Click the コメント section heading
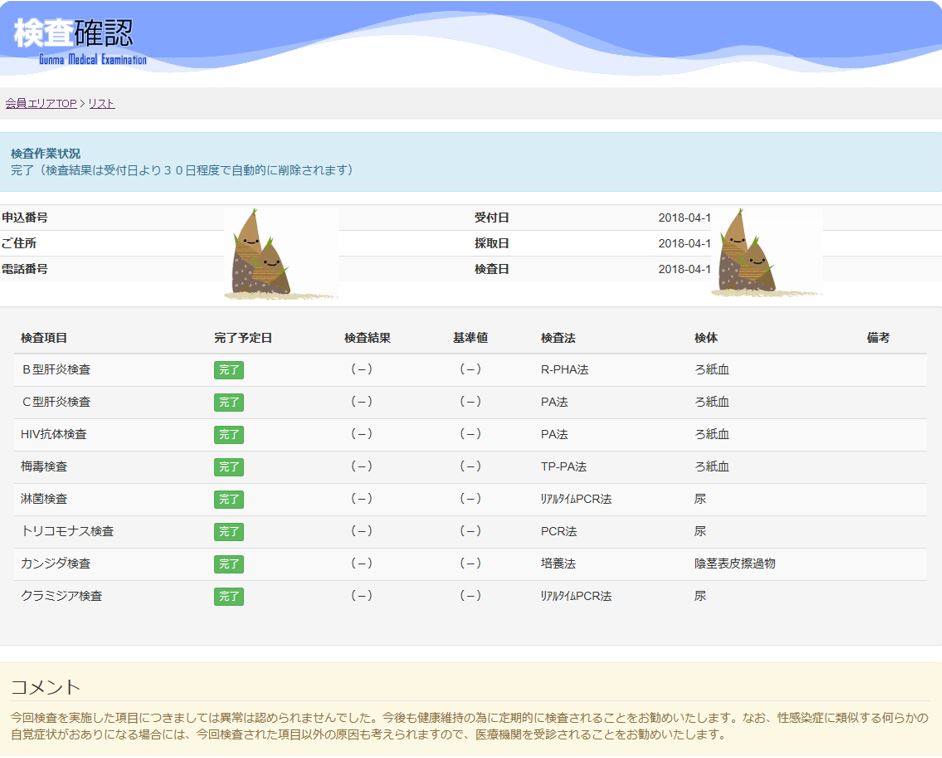The image size is (942, 758). [x=46, y=687]
